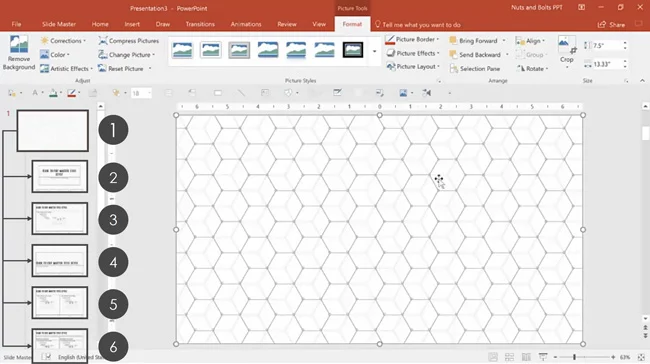Screen dimensions: 650x364
Task: Switch to the Draw tab
Action: (163, 24)
